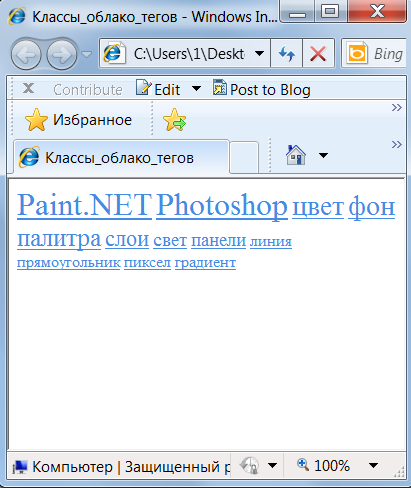
Task: Refresh the page with the blue arrows icon
Action: click(287, 53)
